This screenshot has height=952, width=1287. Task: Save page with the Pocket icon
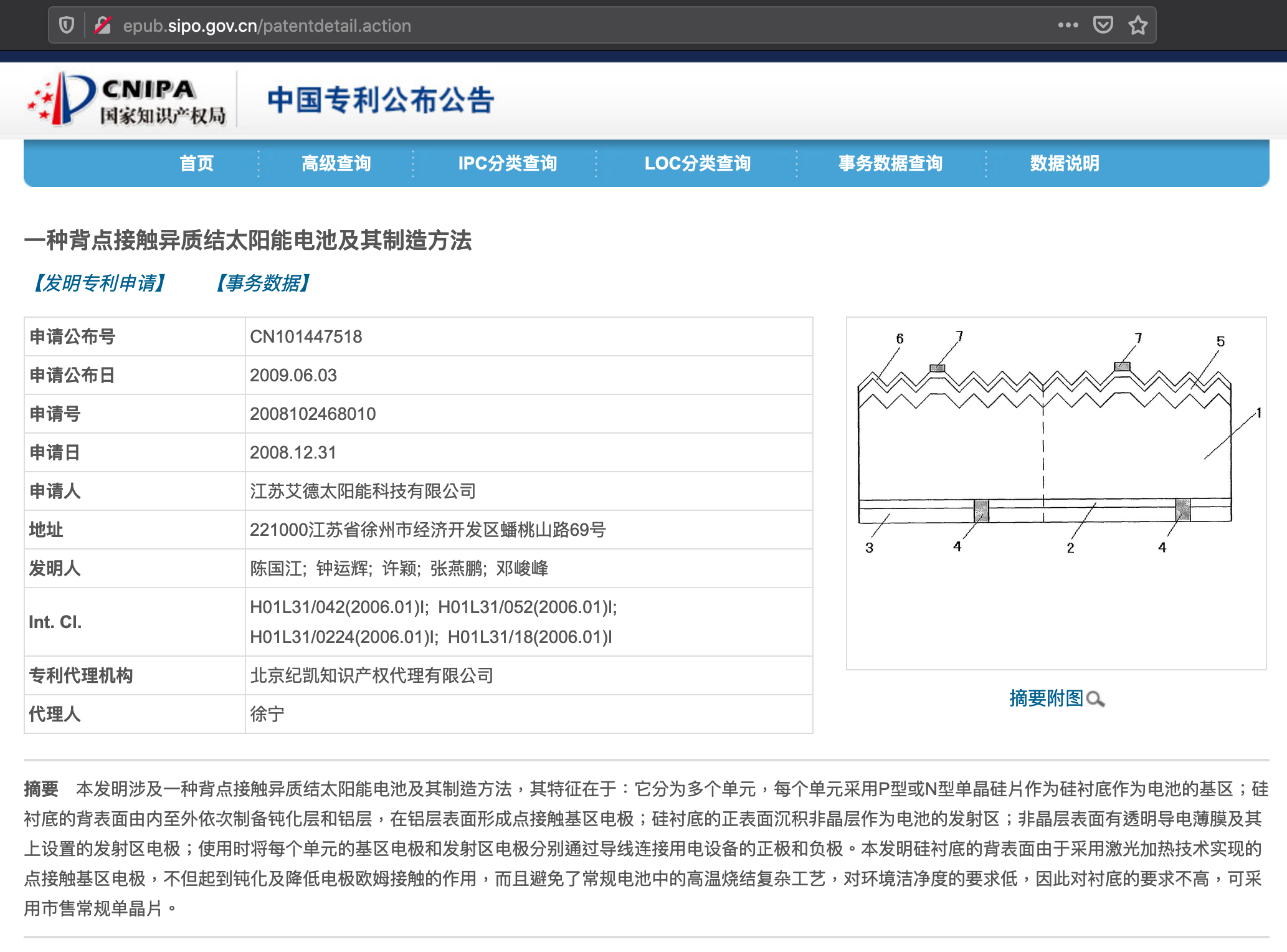[x=1103, y=26]
